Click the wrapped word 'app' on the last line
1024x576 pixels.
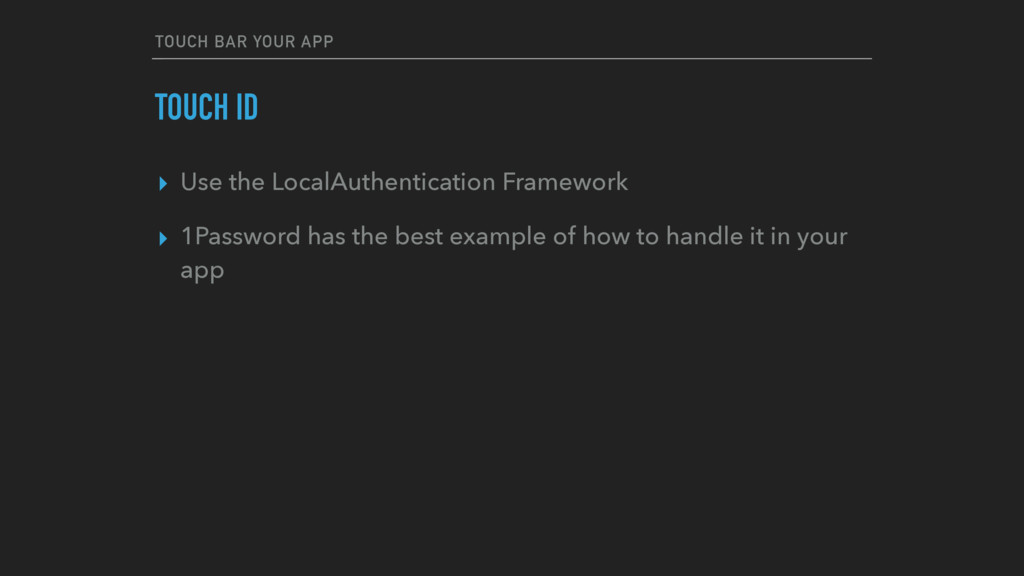point(202,272)
